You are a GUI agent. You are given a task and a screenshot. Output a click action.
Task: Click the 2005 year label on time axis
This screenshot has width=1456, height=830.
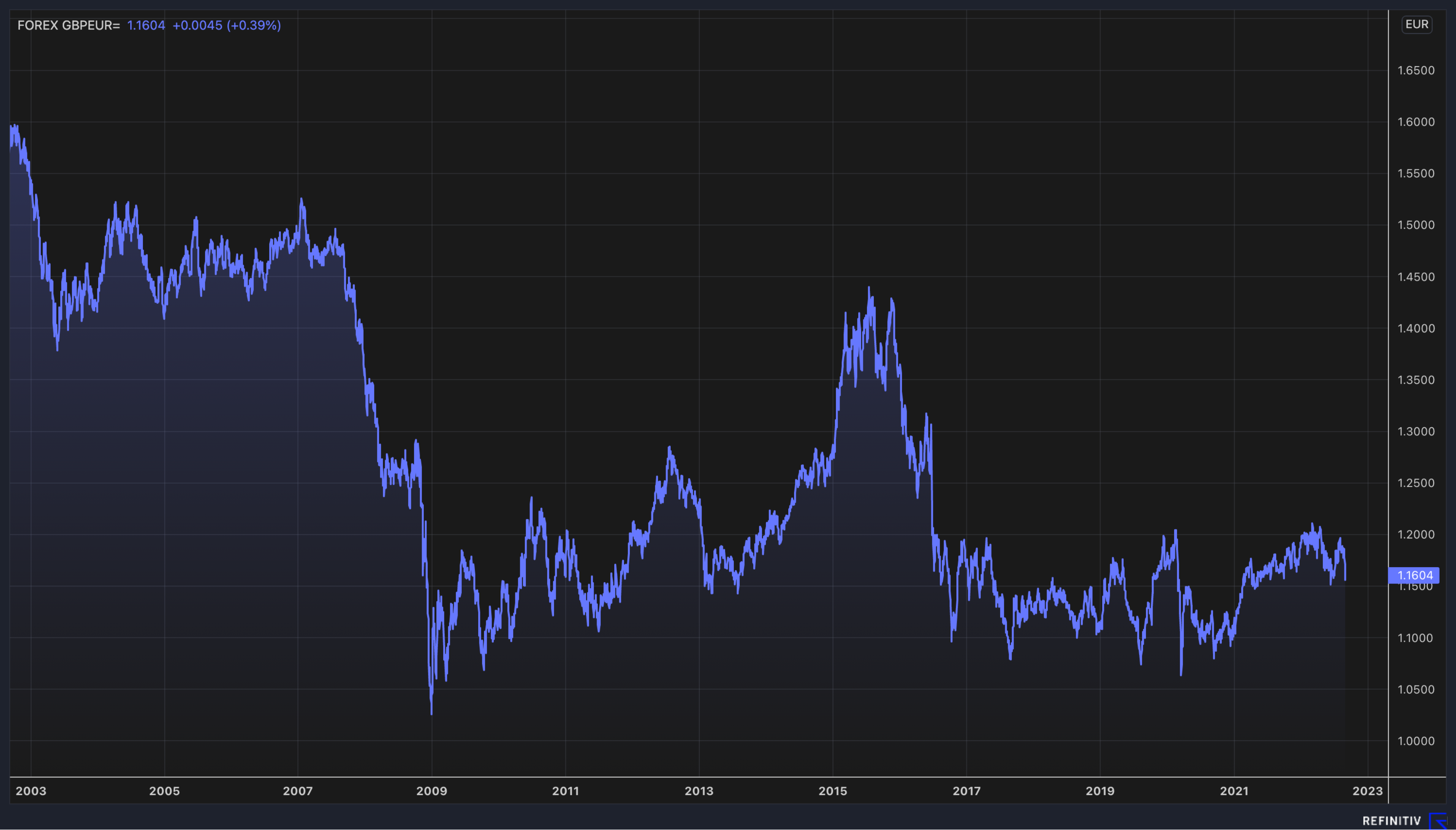(164, 791)
